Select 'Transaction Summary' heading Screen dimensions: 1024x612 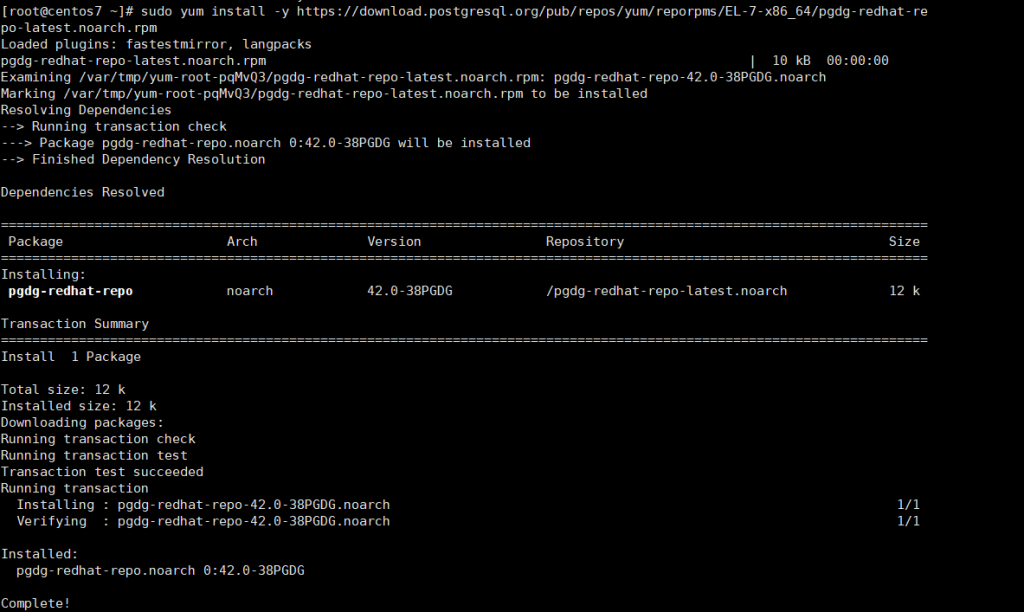74,324
